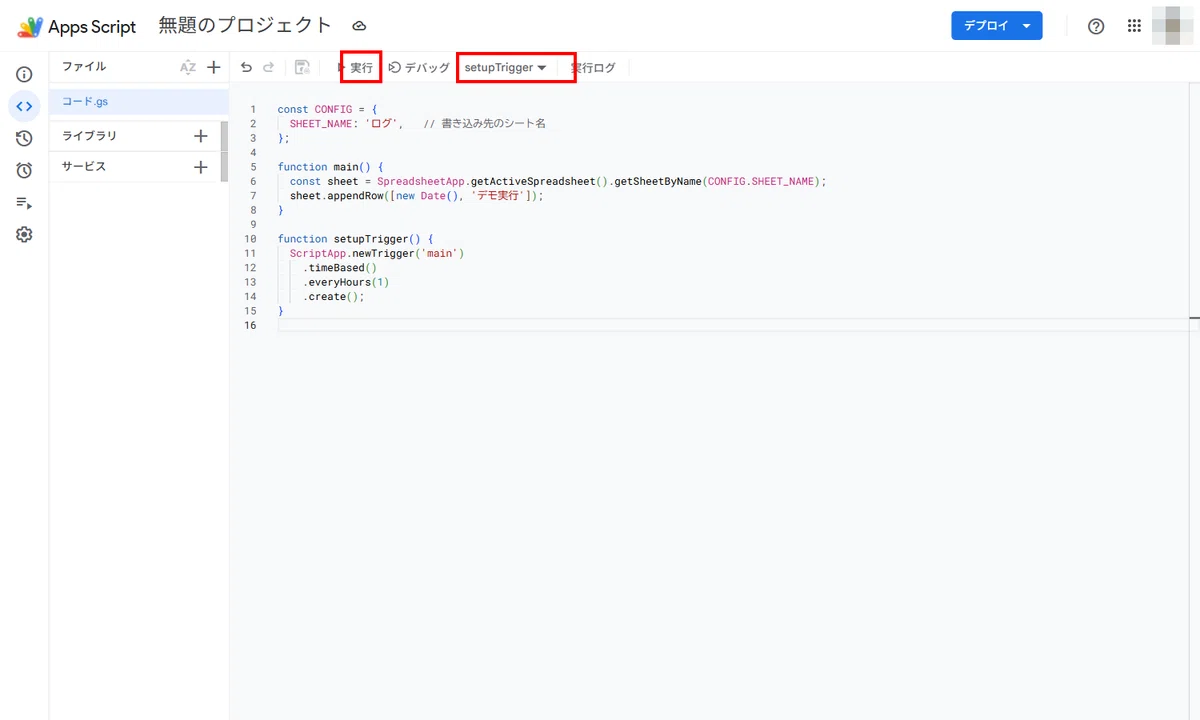Viewport: 1200px width, 720px height.
Task: Select the Editor code icon in sidebar
Action: pos(24,106)
